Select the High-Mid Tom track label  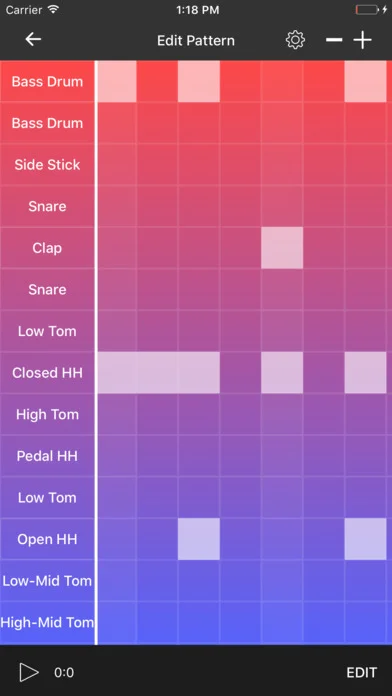click(x=47, y=622)
